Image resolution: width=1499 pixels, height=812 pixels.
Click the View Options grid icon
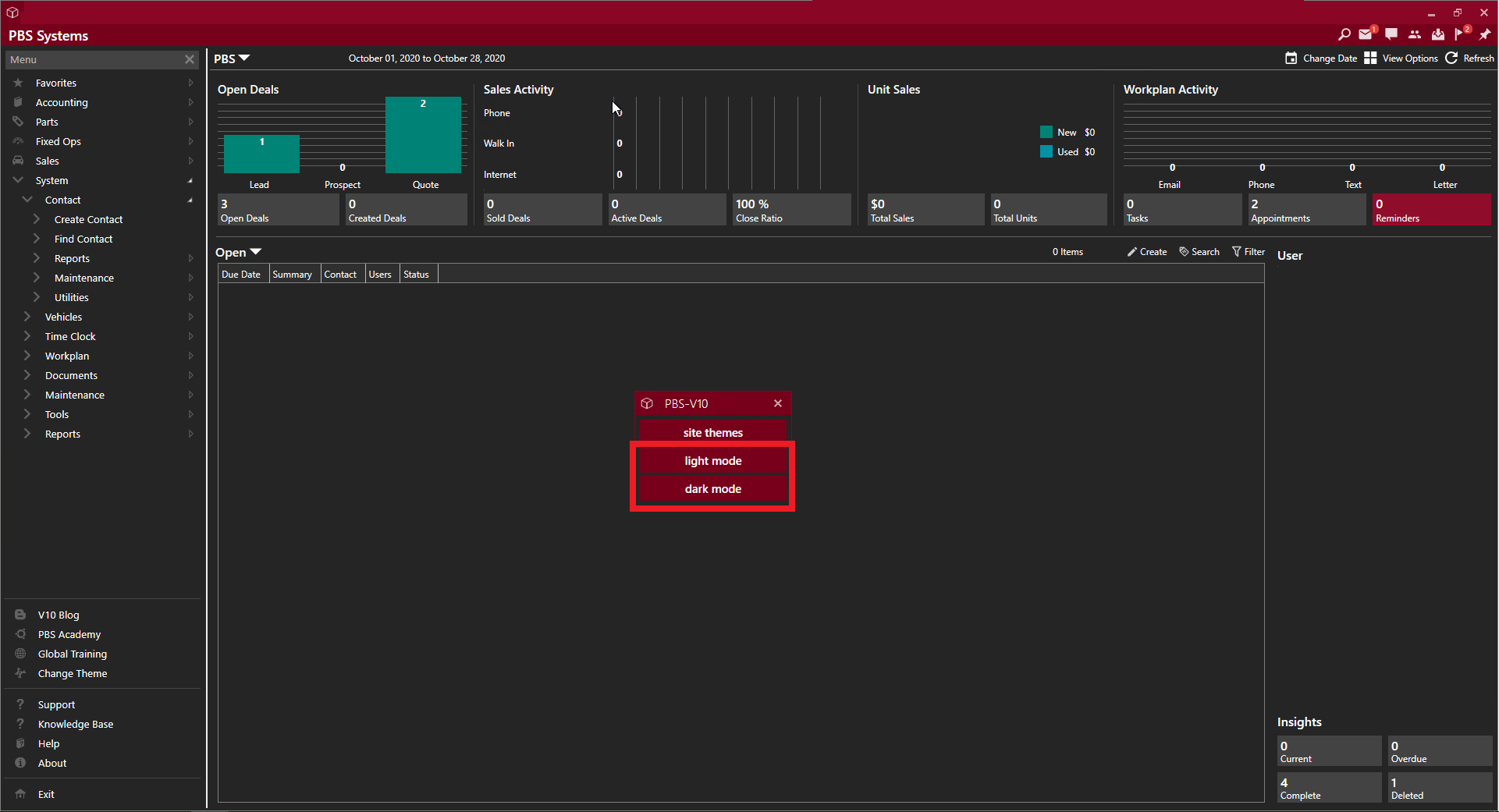click(x=1370, y=59)
